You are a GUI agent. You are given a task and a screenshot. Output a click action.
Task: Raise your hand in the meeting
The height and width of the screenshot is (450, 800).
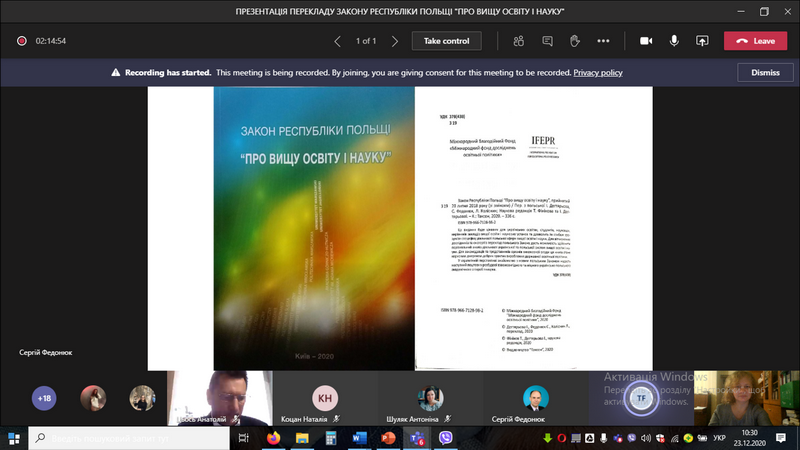coord(575,41)
